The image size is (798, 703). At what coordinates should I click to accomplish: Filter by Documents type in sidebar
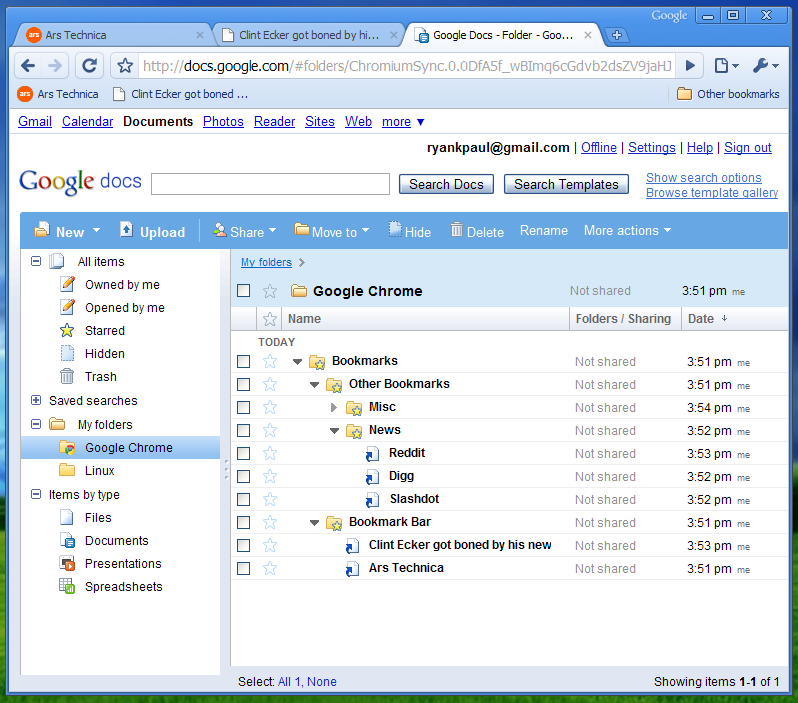117,541
